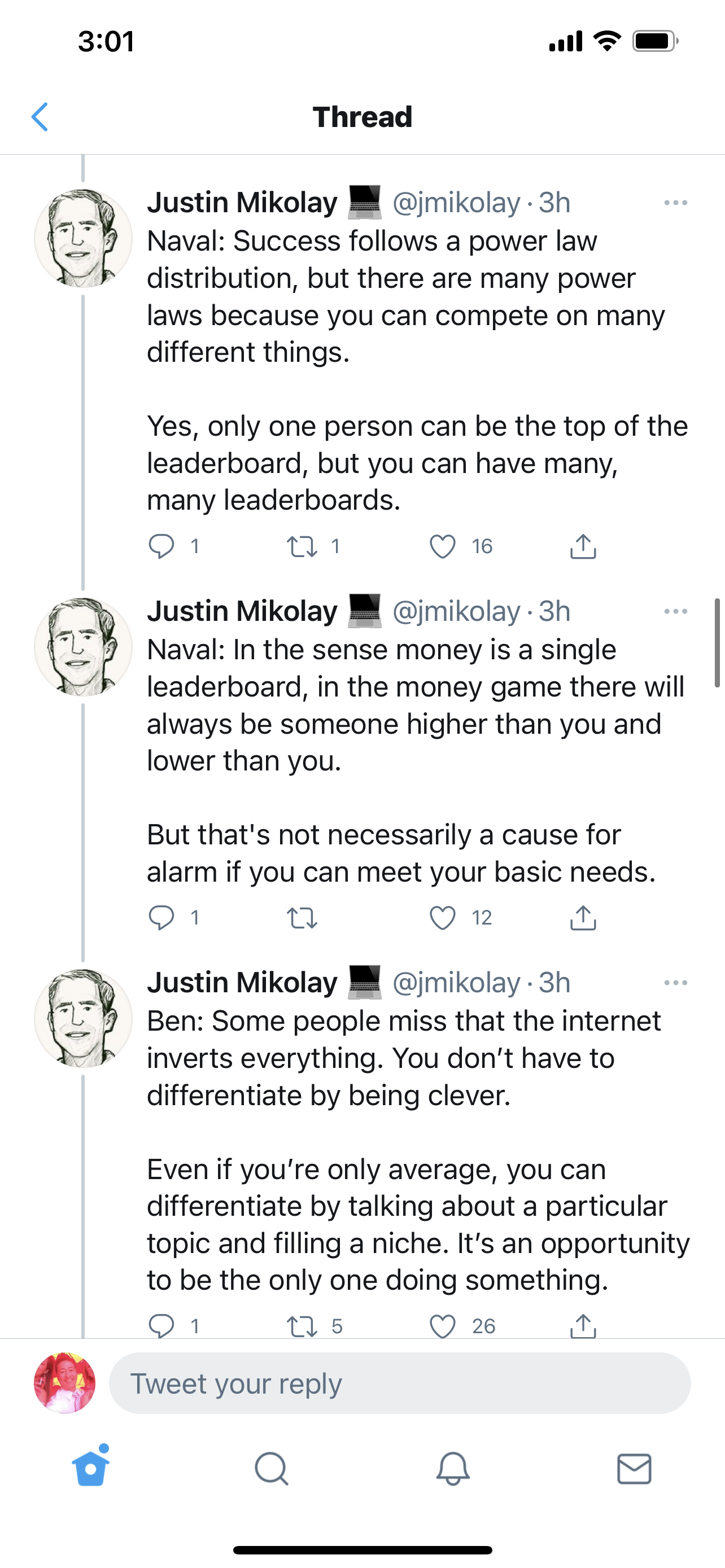Image resolution: width=725 pixels, height=1568 pixels.
Task: Open the Home tab
Action: (91, 1468)
